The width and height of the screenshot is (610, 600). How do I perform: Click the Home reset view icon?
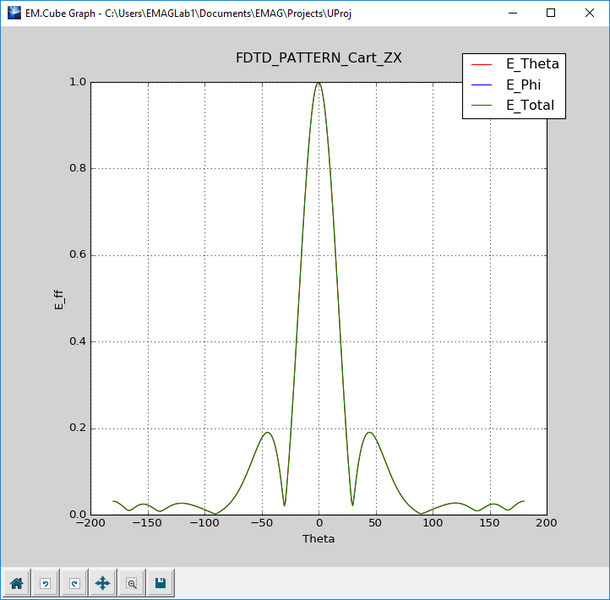[17, 582]
